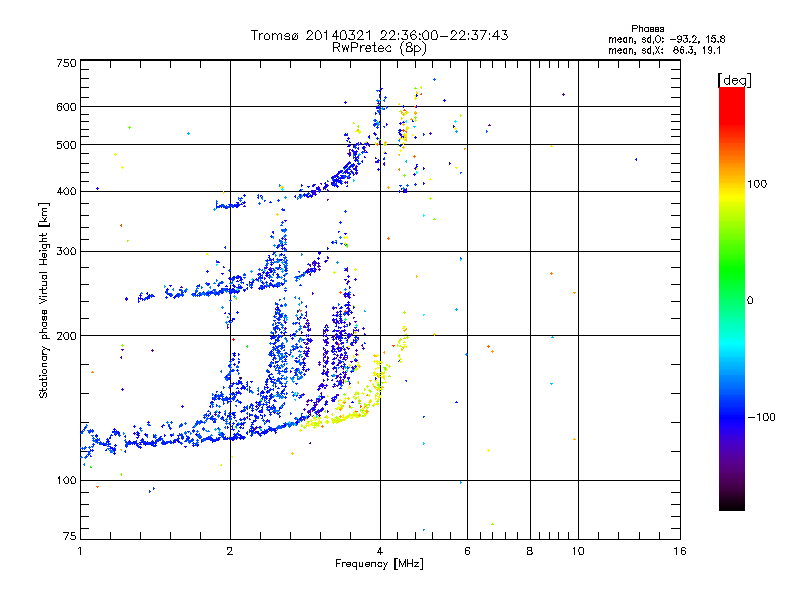
Task: Click the height axis tick "400"
Action: coord(66,191)
